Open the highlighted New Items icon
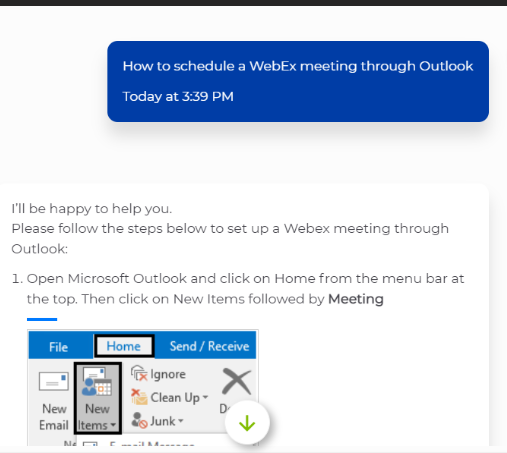507x453 pixels. (x=97, y=382)
